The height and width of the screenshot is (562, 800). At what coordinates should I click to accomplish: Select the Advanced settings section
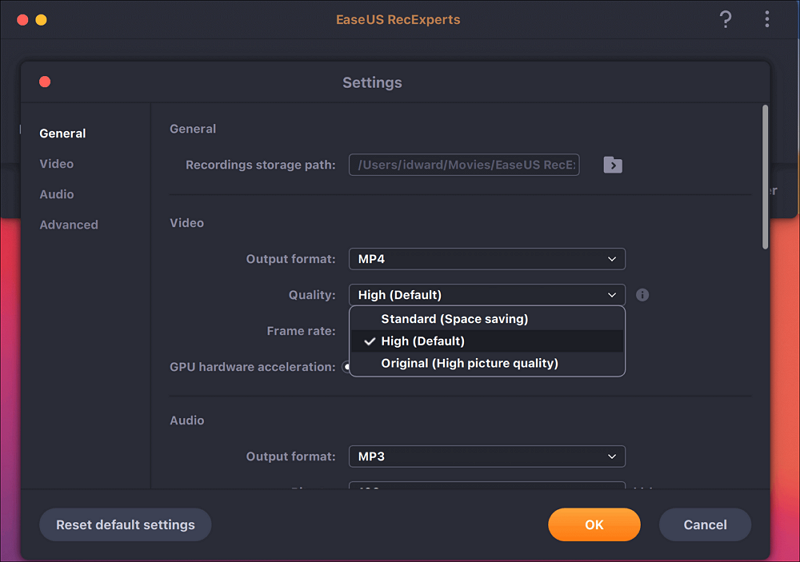click(x=69, y=225)
